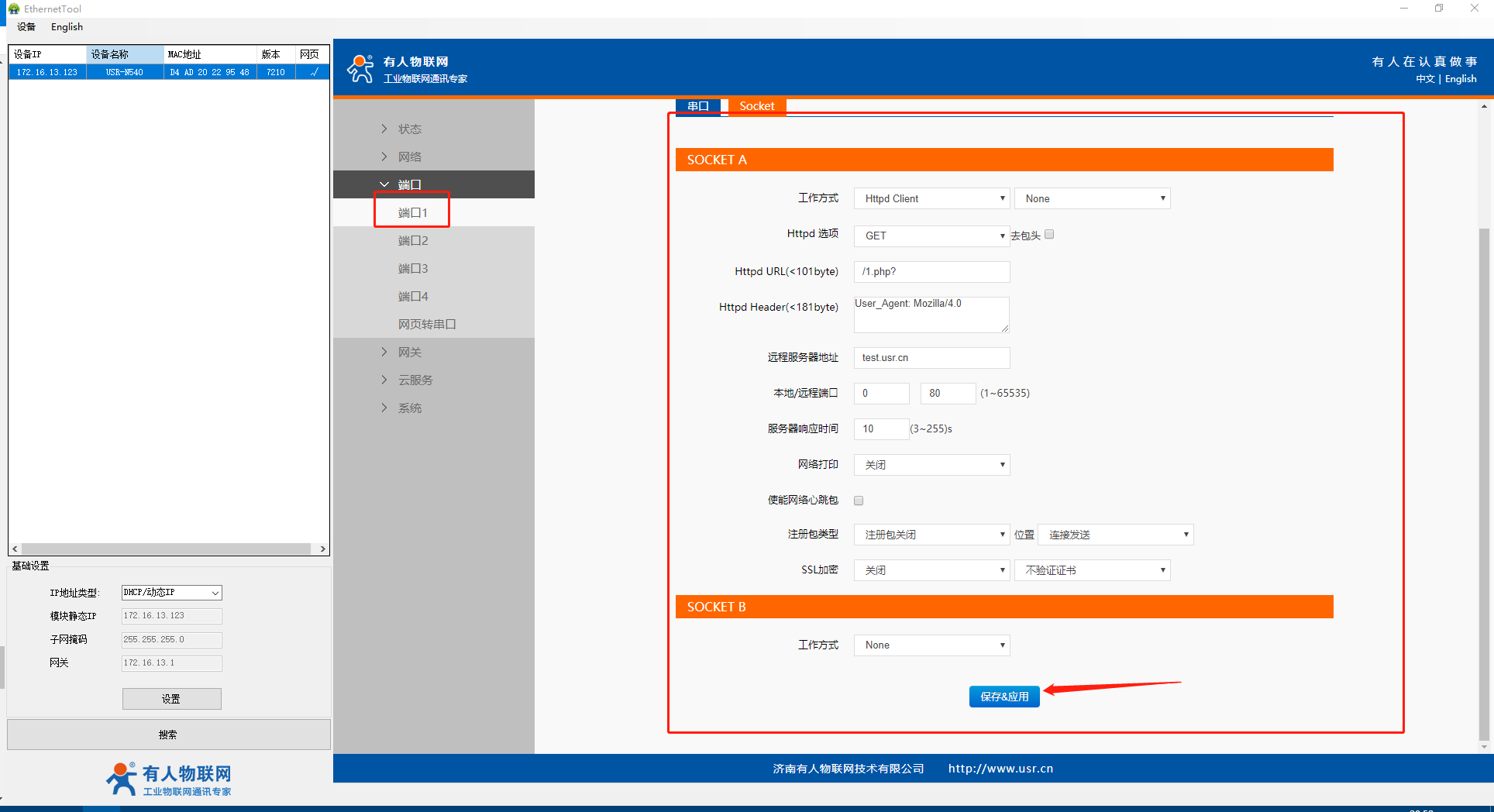The height and width of the screenshot is (812, 1494).
Task: Click the 保存&应用 button
Action: tap(1004, 697)
